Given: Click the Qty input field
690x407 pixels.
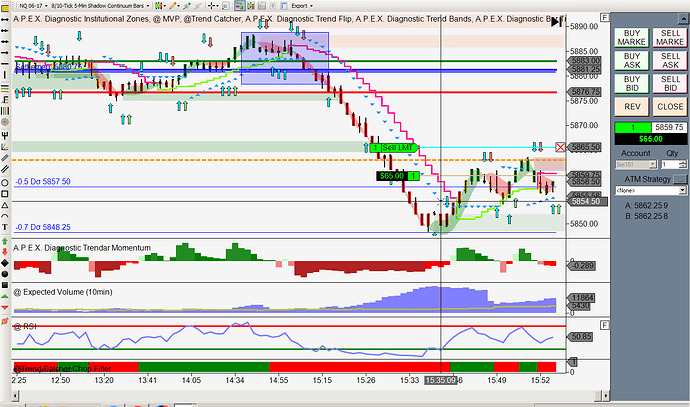Looking at the screenshot, I should [x=670, y=165].
